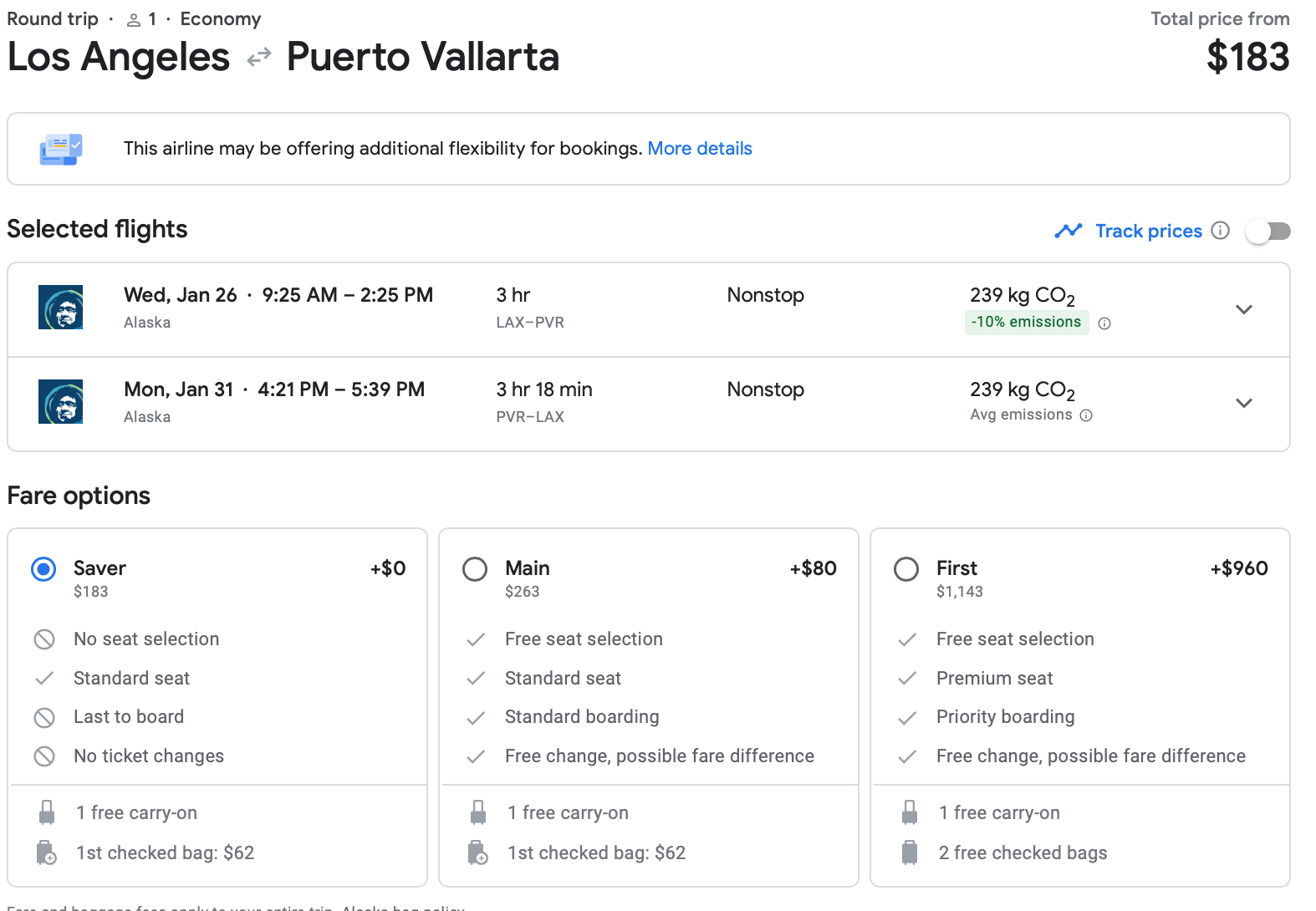Expand Mon, Jan 31 flight details
The height and width of the screenshot is (911, 1316).
[1243, 403]
